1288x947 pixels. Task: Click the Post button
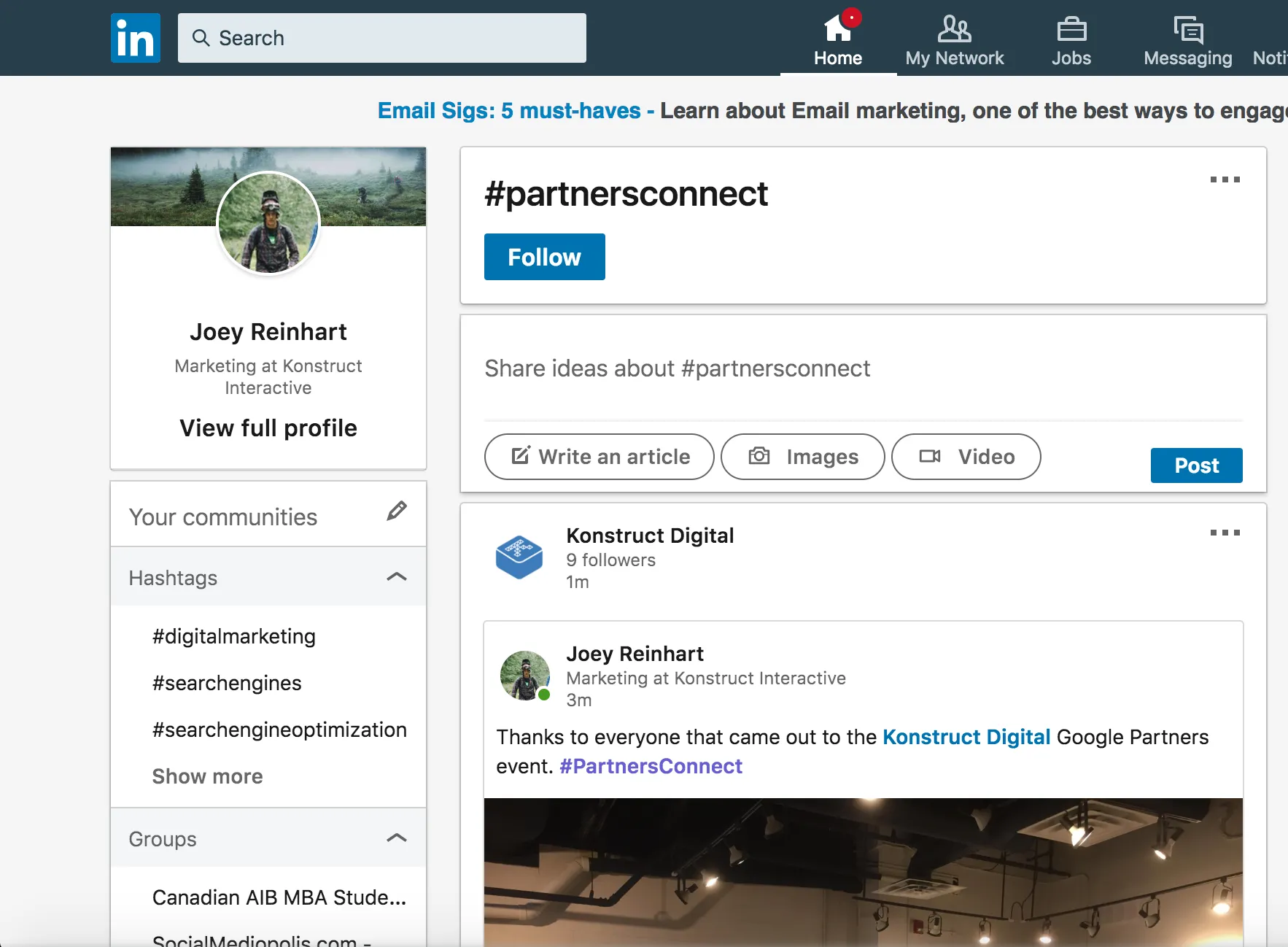click(1197, 465)
